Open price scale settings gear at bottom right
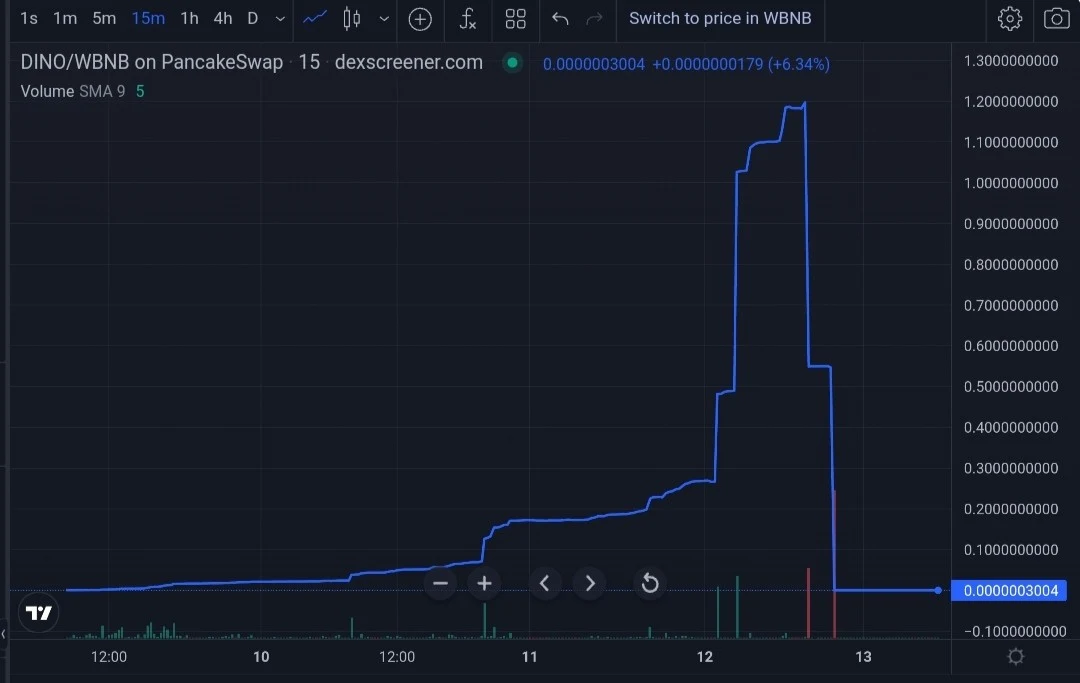Screen dimensions: 1080x683 (x=1015, y=656)
